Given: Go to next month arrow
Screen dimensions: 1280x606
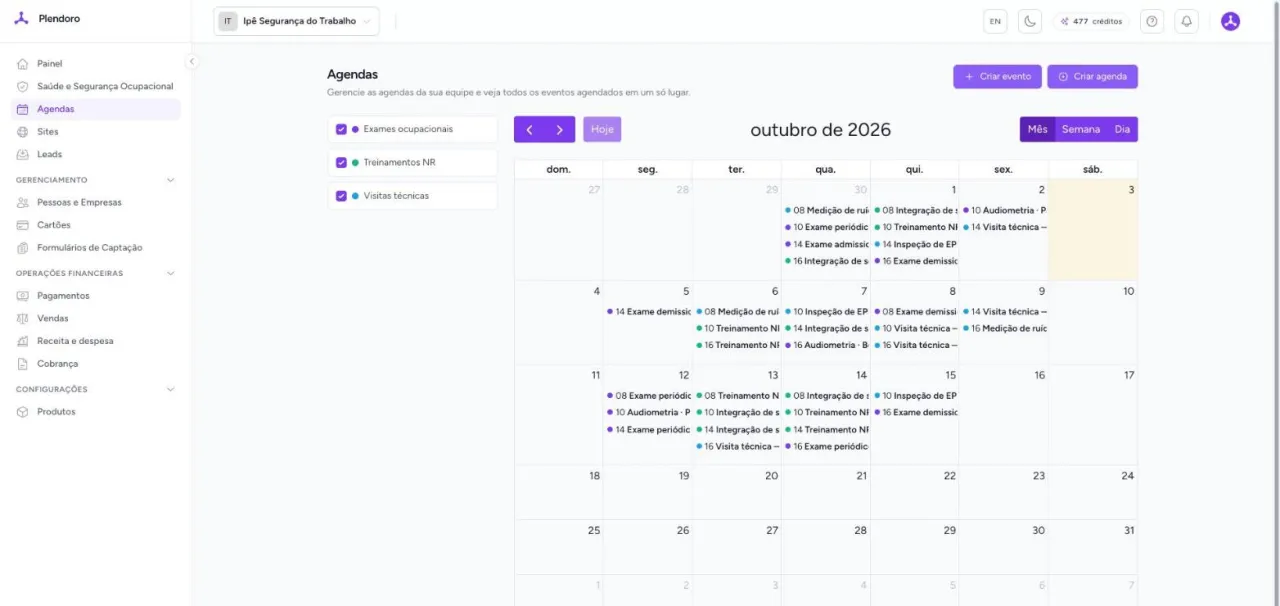Looking at the screenshot, I should pos(560,130).
